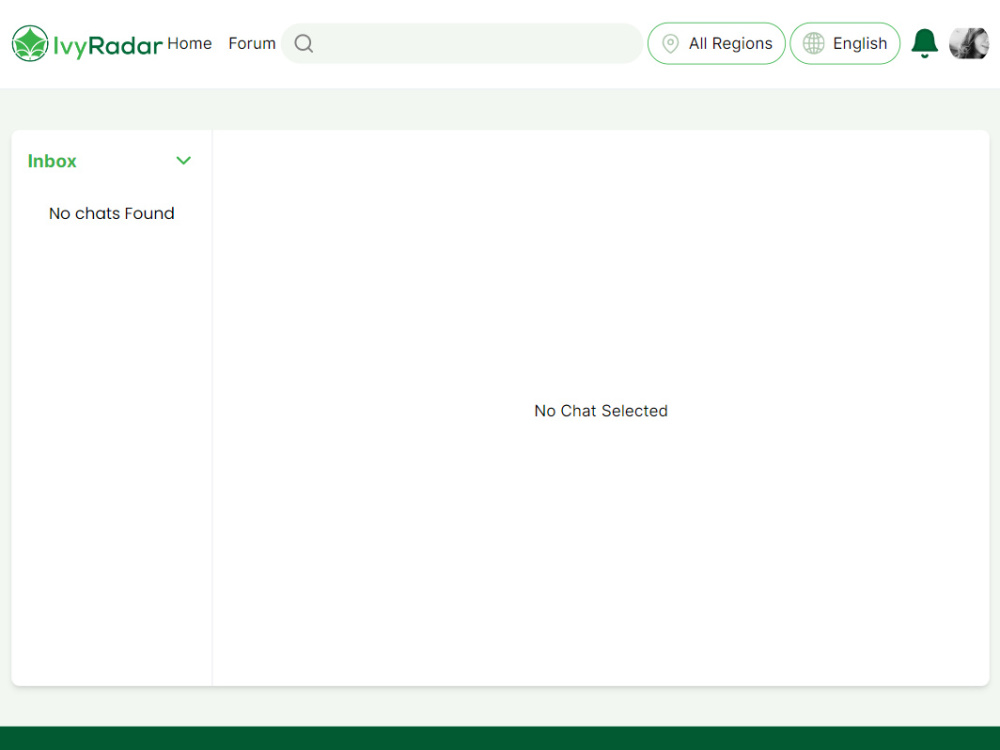Click the "No Chat Selected" message
1000x750 pixels.
(x=601, y=411)
